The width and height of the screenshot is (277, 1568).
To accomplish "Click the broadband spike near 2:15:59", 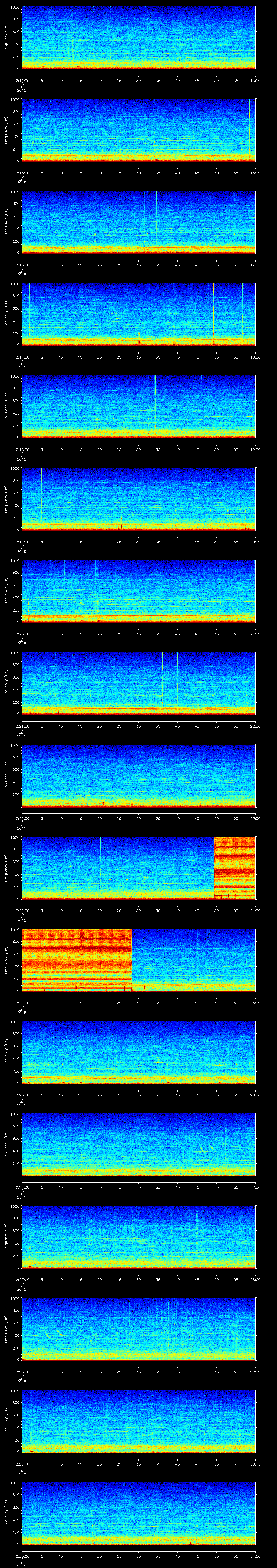I will (250, 128).
